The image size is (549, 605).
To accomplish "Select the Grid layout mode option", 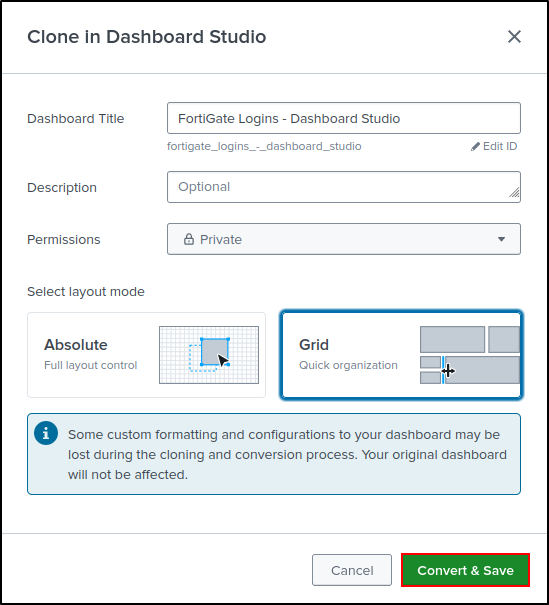I will click(401, 355).
